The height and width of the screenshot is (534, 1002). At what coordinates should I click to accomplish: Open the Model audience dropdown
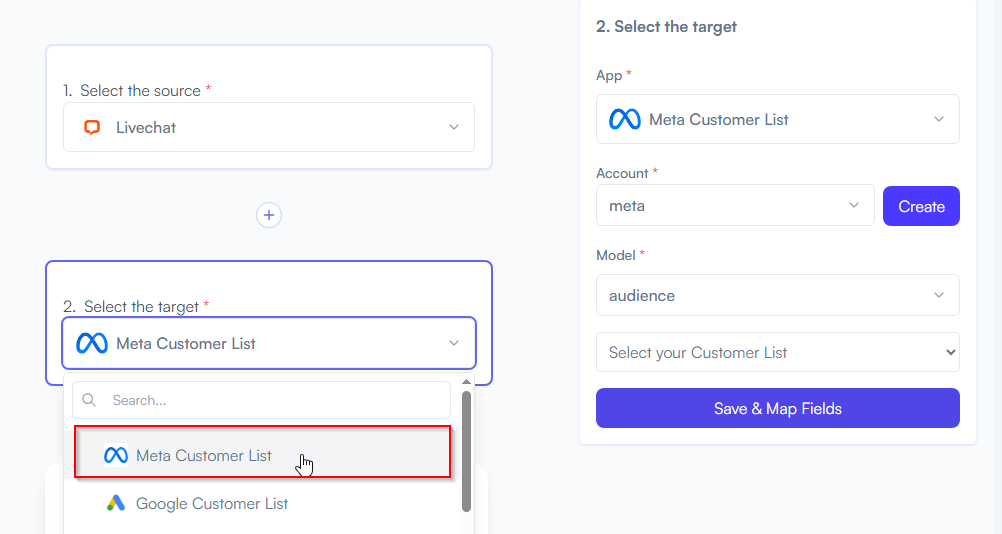pos(778,295)
